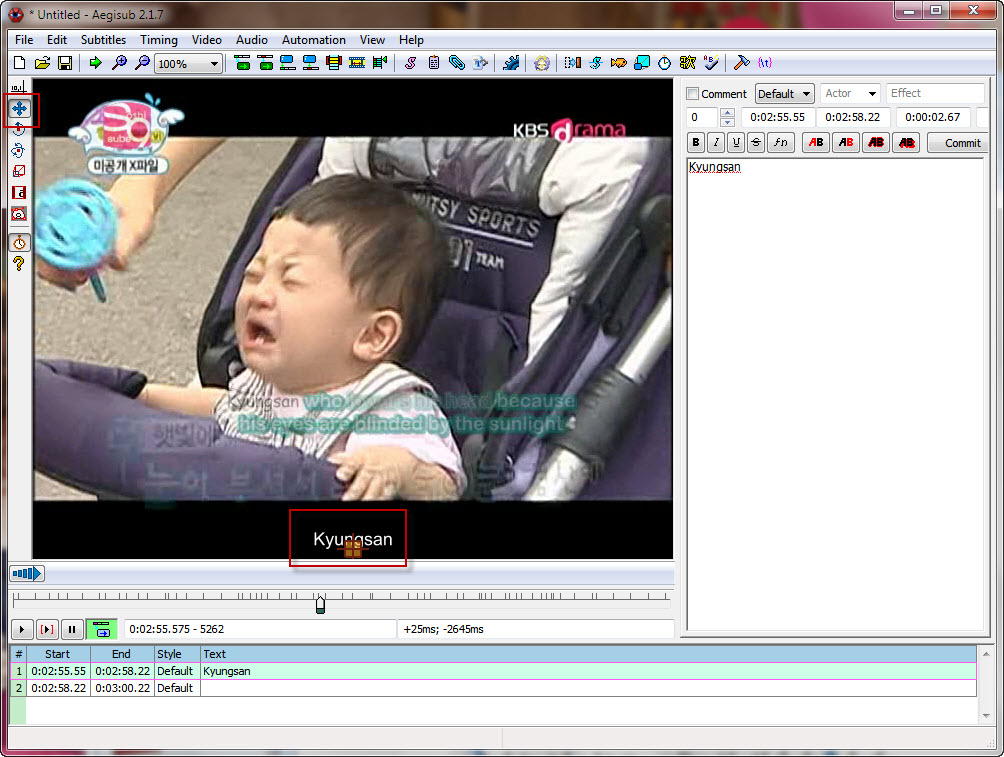The image size is (1004, 757).
Task: Open the Options hammer icon
Action: tap(741, 63)
